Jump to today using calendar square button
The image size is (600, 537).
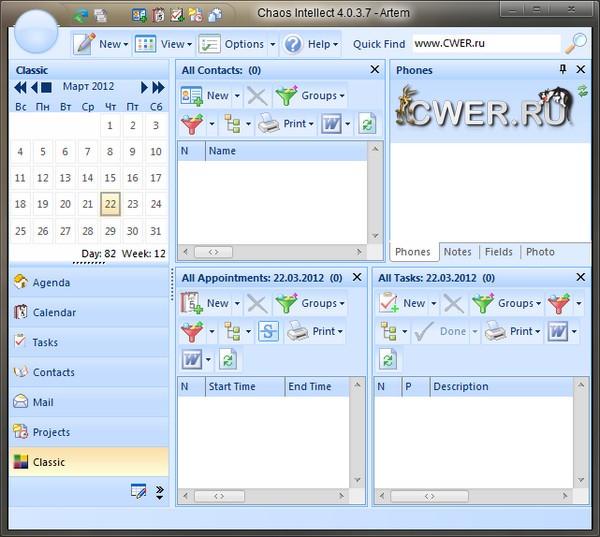(46, 88)
